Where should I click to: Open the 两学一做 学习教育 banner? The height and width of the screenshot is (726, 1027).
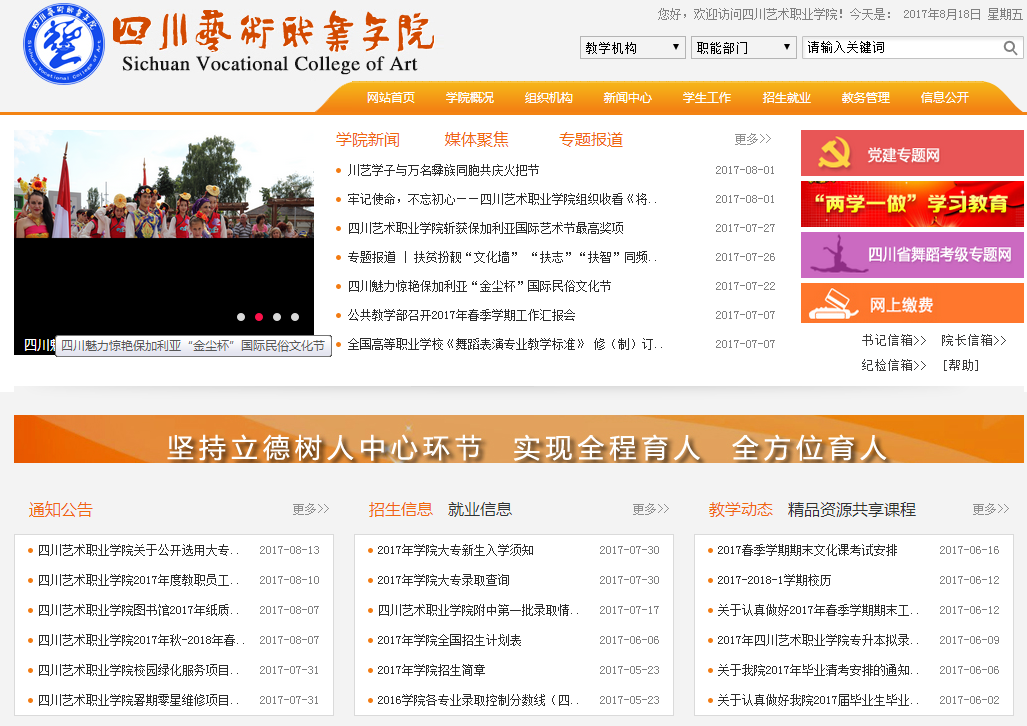point(912,204)
